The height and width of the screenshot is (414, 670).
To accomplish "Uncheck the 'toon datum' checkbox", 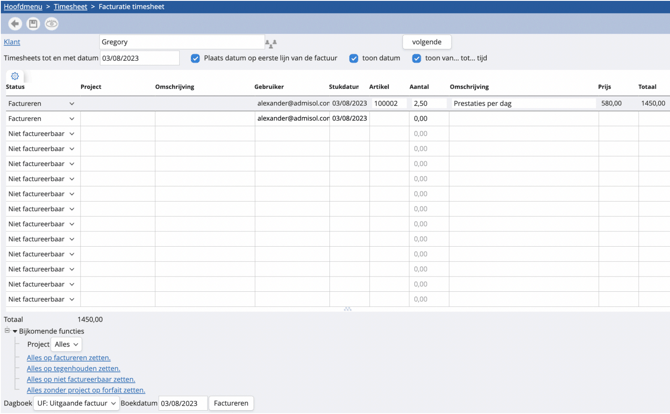I will (354, 58).
